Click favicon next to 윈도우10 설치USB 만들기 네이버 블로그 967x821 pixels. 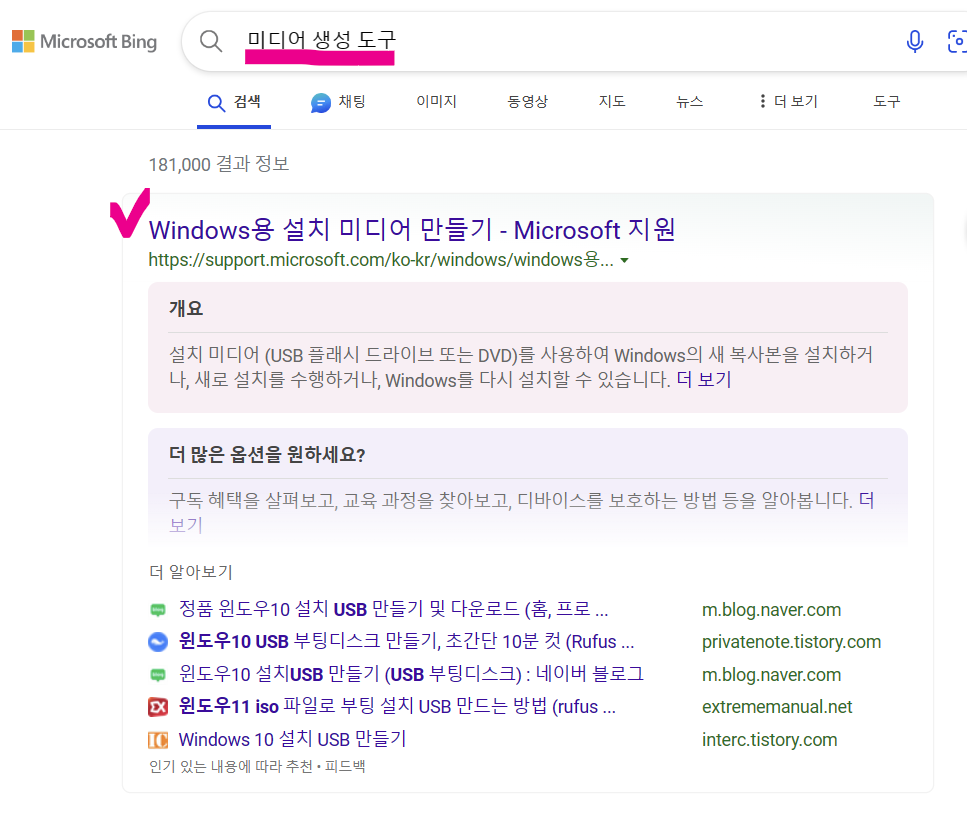(x=158, y=675)
